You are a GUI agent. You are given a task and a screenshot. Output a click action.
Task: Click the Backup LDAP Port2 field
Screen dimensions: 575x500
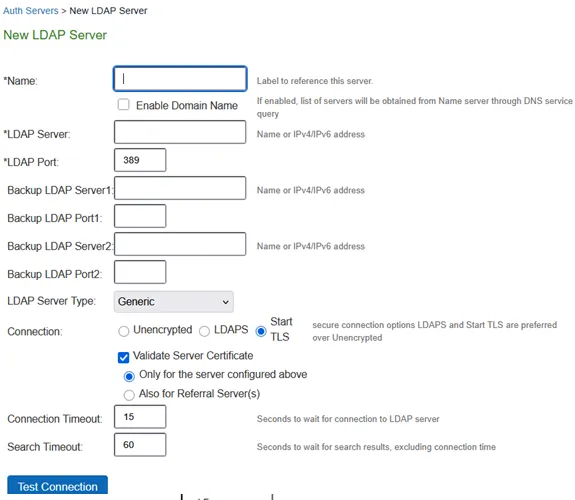[140, 272]
